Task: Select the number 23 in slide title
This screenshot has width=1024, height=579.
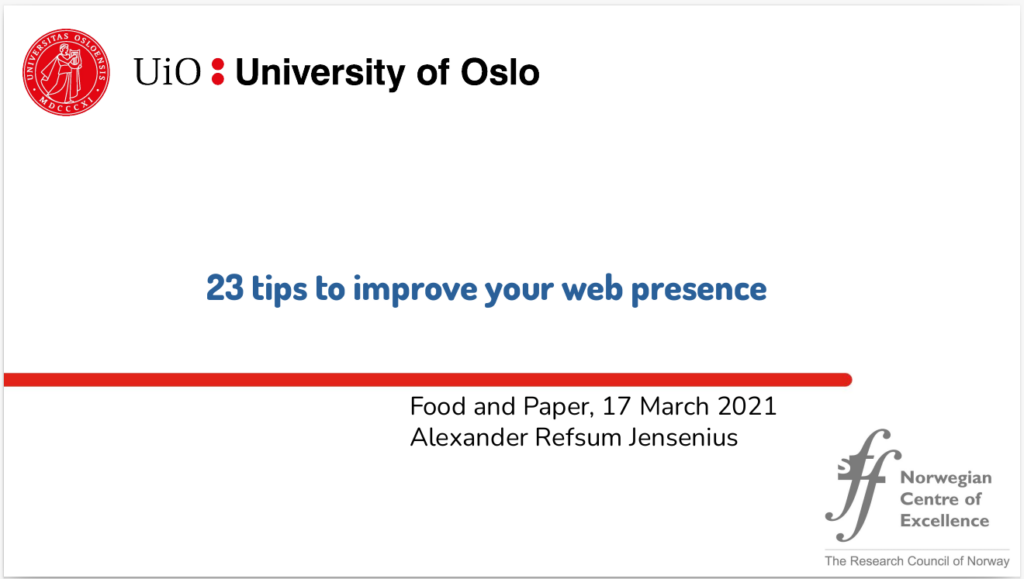Action: point(225,288)
